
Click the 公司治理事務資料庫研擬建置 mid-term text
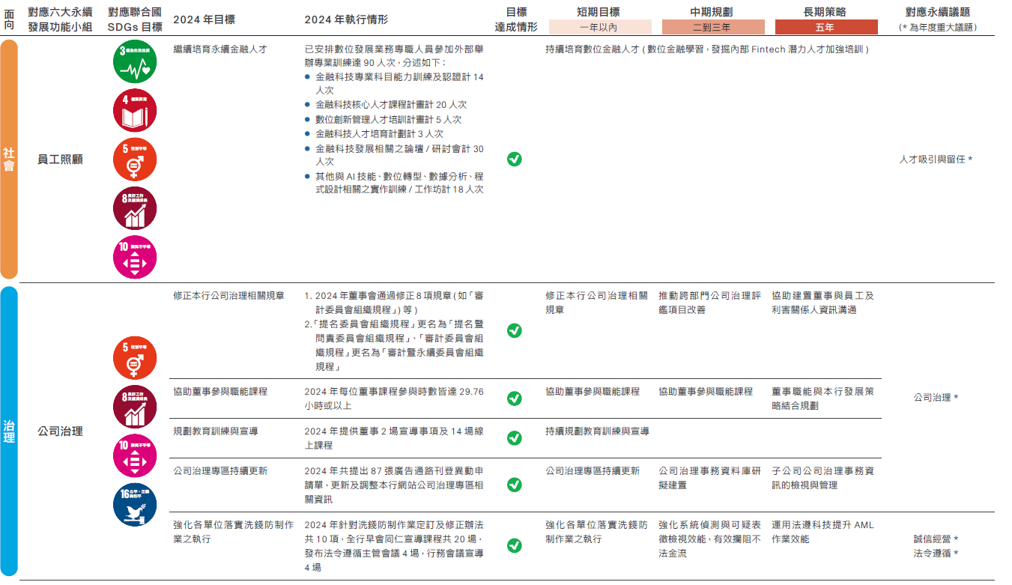[710, 478]
